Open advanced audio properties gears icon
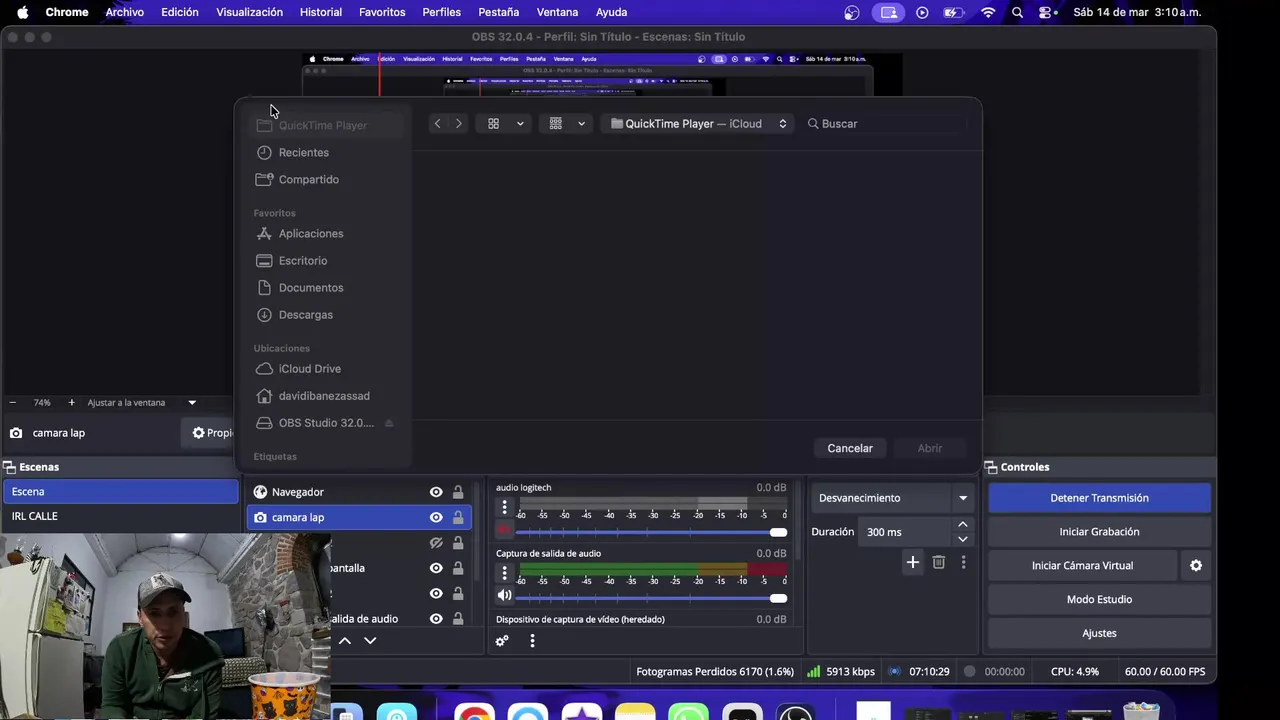The image size is (1280, 720). [x=502, y=641]
